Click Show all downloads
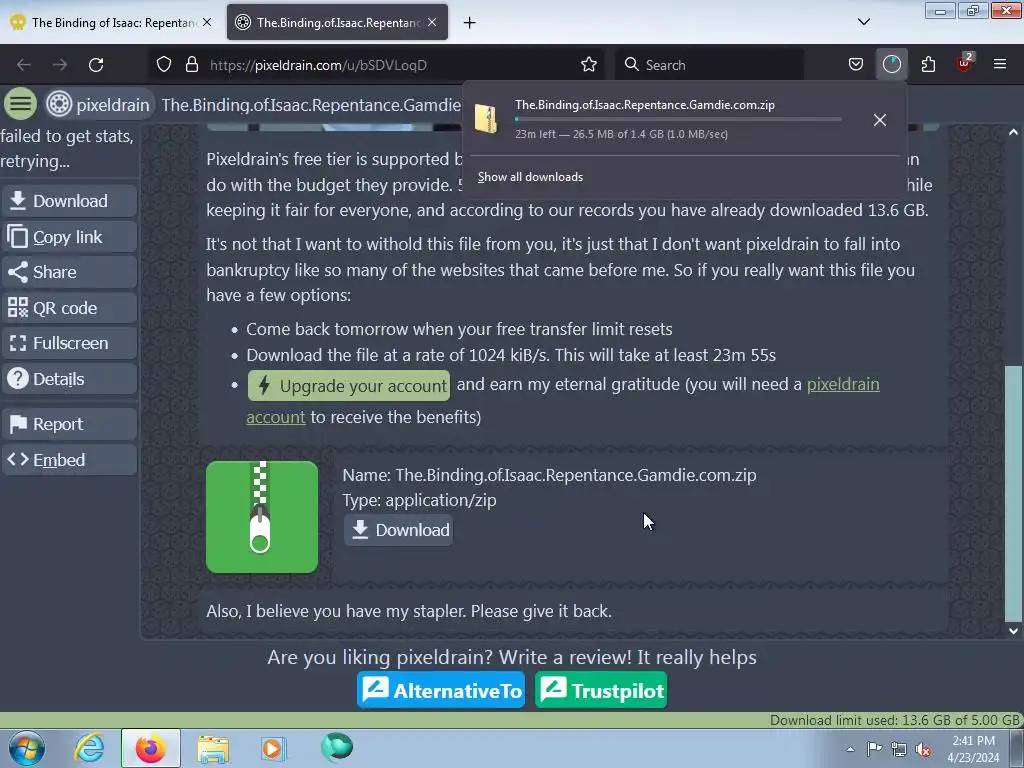Viewport: 1024px width, 768px height. [530, 177]
